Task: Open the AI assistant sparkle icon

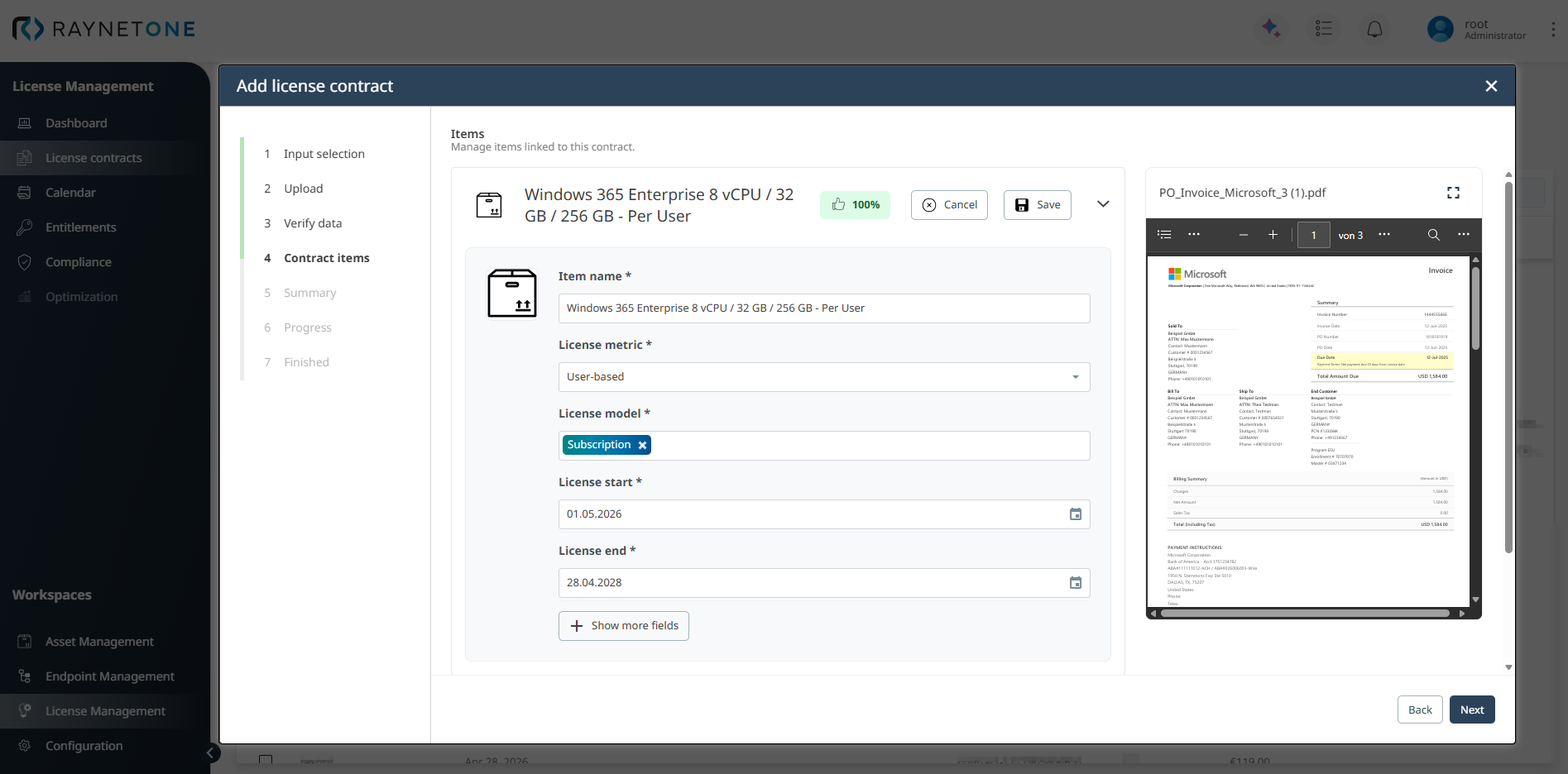Action: coord(1271,28)
